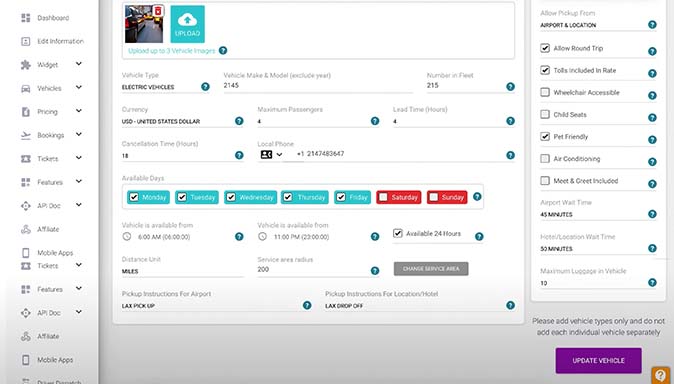Open the Dashboard sidebar item
Screen dimensions: 674x384
click(x=45, y=18)
